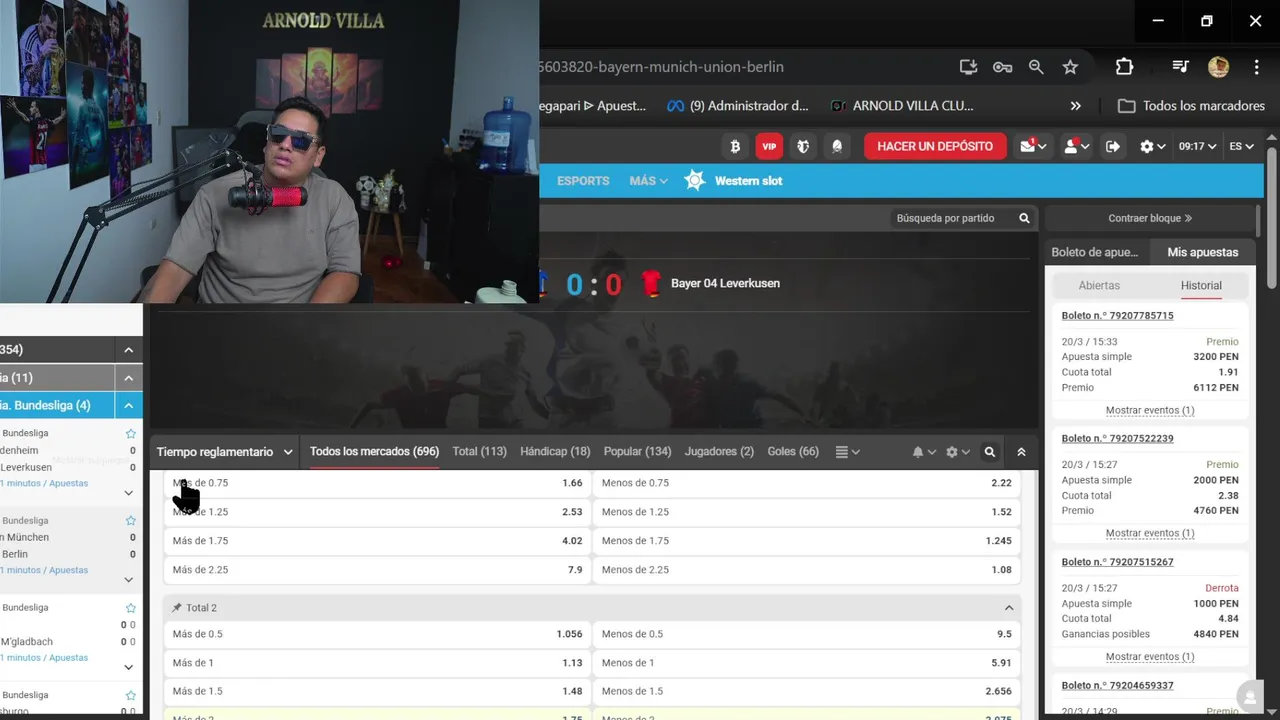Open the browser extensions puzzle icon
1280x720 pixels.
[x=1124, y=67]
